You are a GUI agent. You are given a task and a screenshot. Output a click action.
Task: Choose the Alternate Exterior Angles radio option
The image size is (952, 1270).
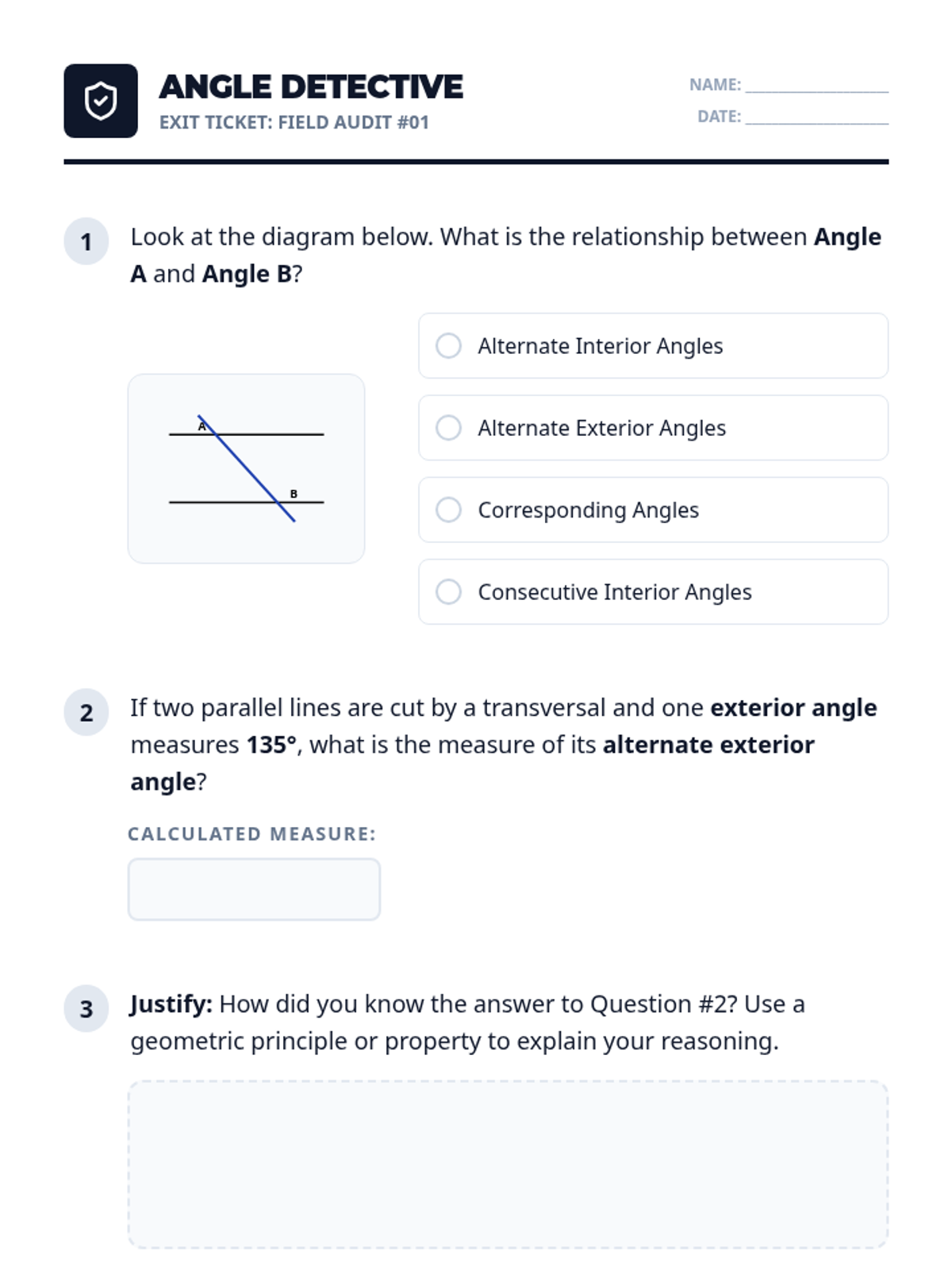448,428
